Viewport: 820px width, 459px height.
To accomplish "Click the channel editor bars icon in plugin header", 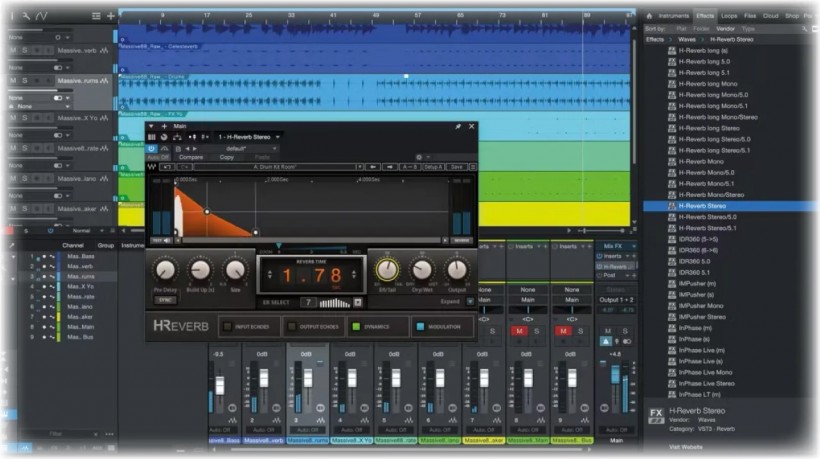I will 152,137.
